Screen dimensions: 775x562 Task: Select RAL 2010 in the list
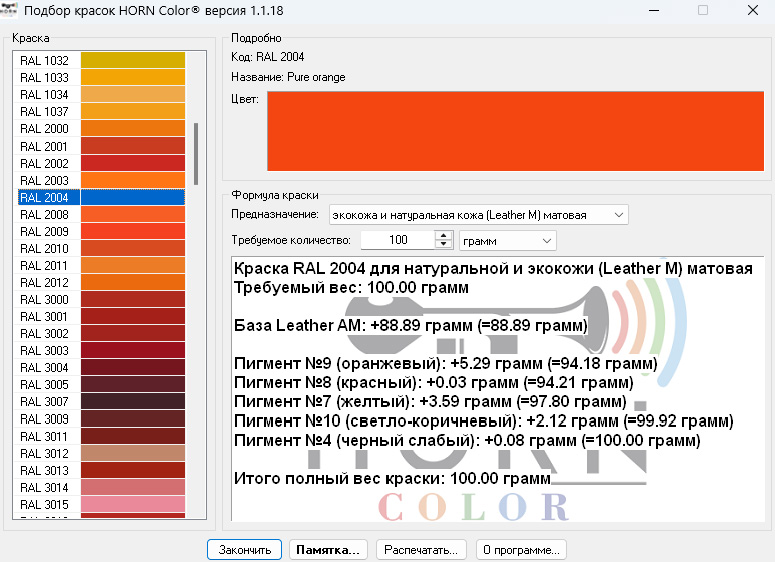point(101,249)
